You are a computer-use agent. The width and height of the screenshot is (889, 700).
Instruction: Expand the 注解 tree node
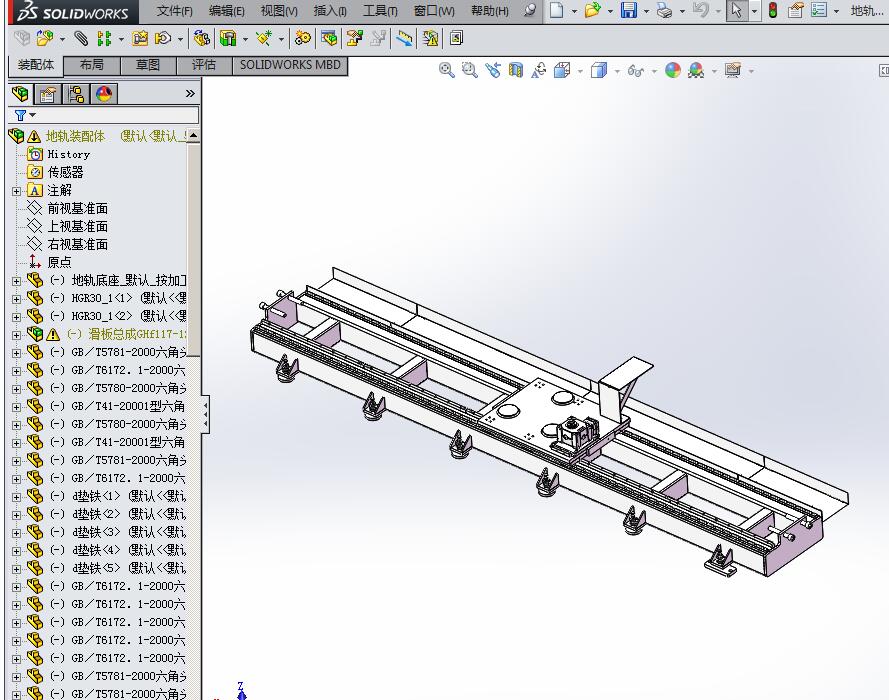[16, 191]
